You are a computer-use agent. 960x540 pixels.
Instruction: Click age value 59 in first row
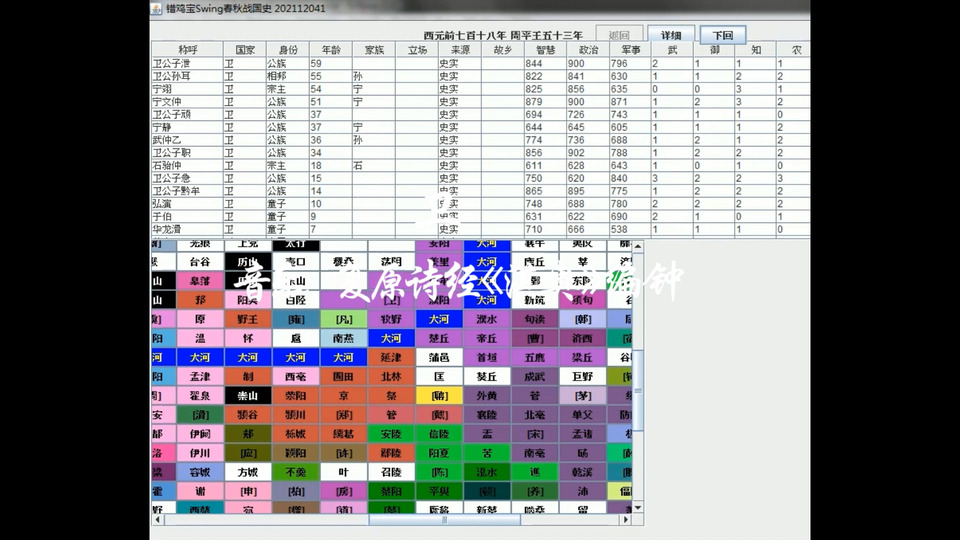331,63
